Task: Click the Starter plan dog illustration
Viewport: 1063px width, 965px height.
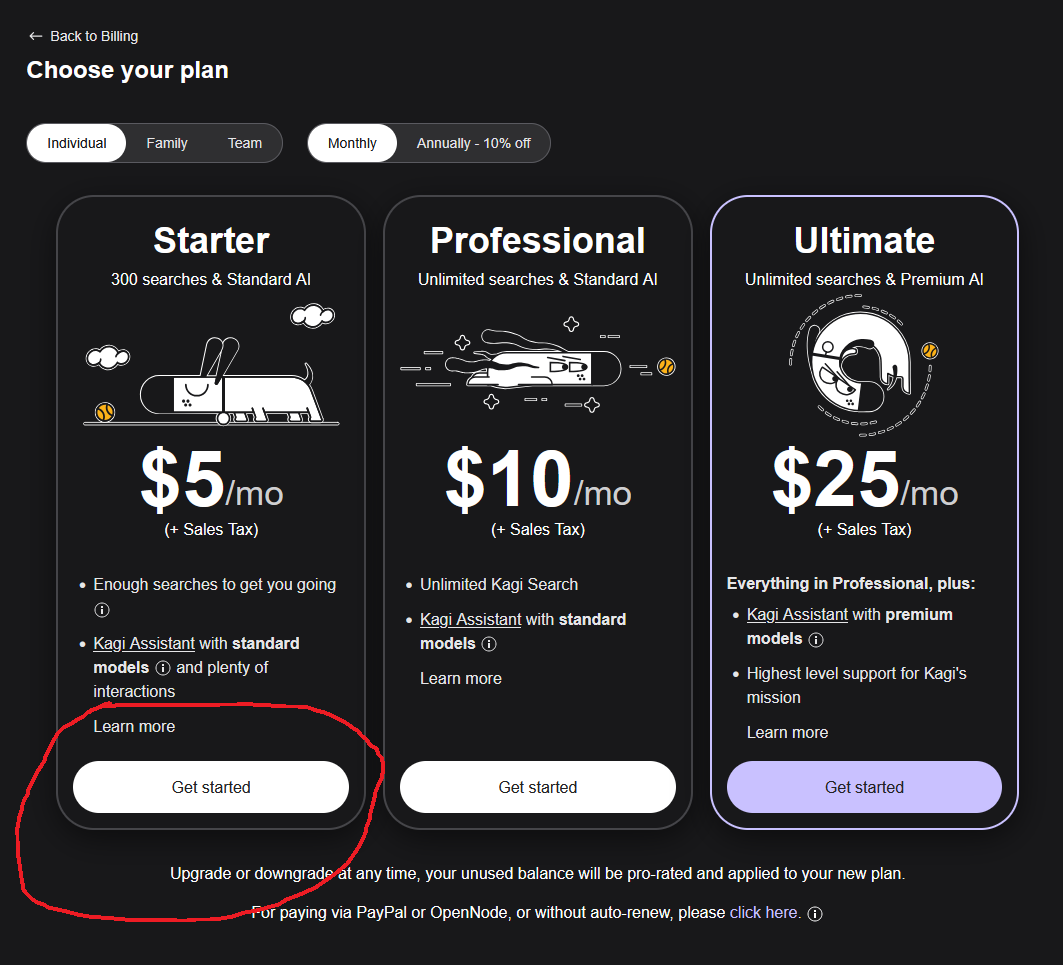Action: coord(211,377)
